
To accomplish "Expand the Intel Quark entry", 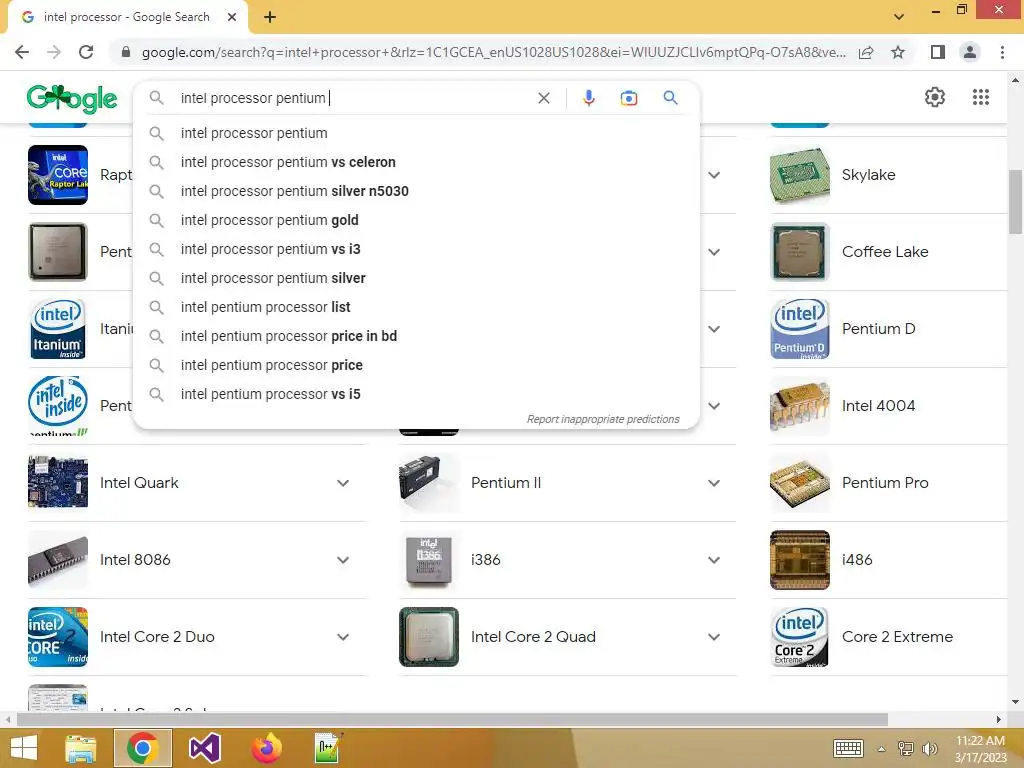I will pos(343,483).
